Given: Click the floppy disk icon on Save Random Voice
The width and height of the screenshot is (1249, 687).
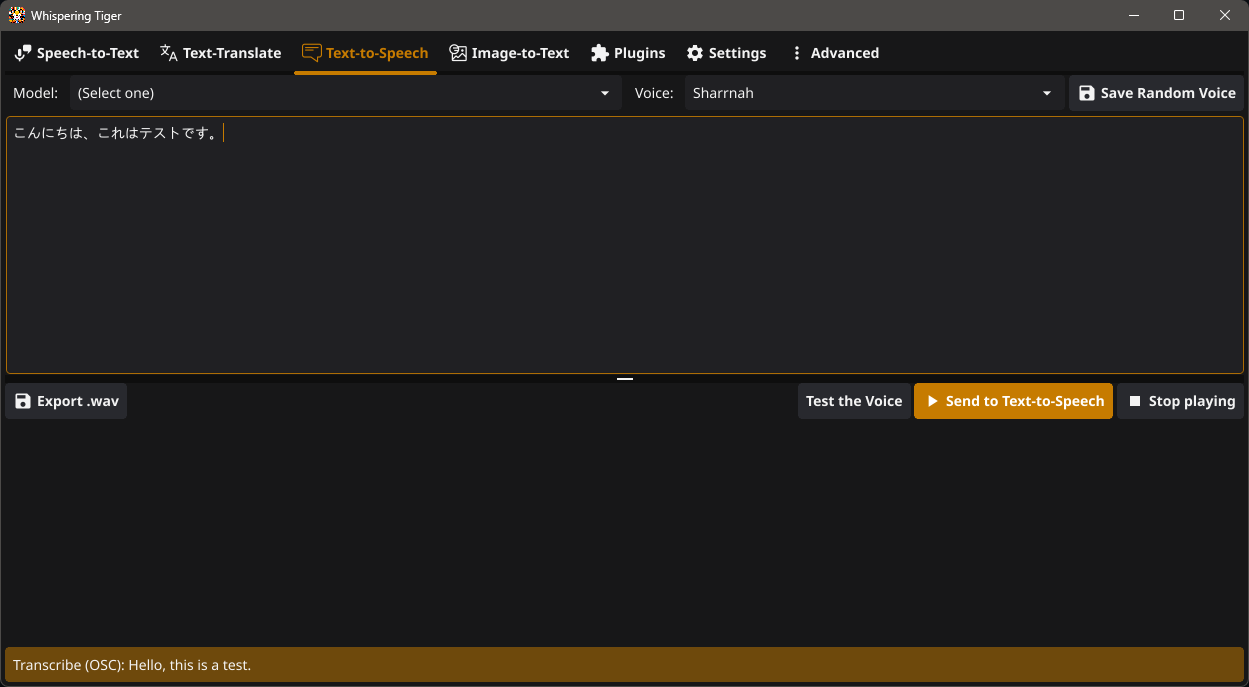Looking at the screenshot, I should [x=1087, y=93].
